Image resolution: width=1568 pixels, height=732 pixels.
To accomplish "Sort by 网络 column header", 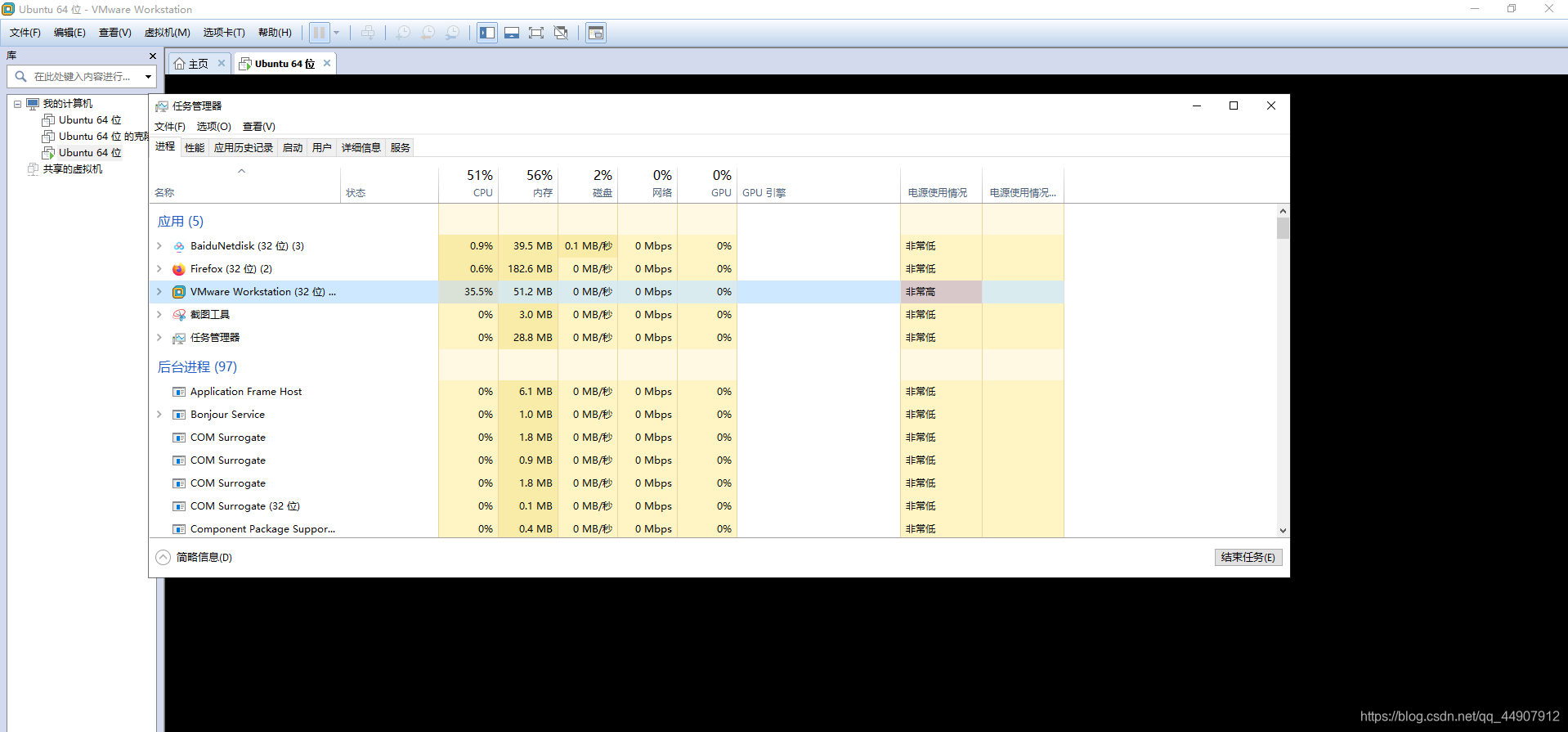I will click(x=647, y=185).
